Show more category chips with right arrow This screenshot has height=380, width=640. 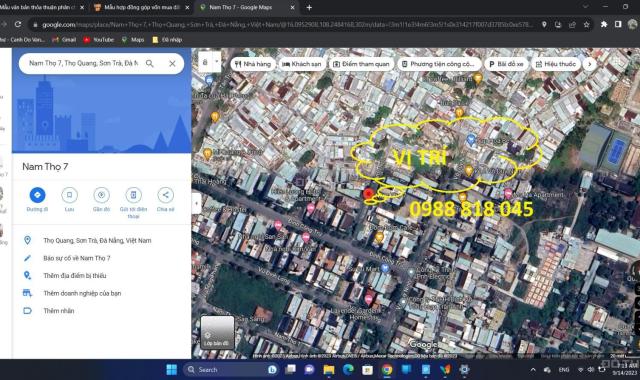[x=589, y=64]
